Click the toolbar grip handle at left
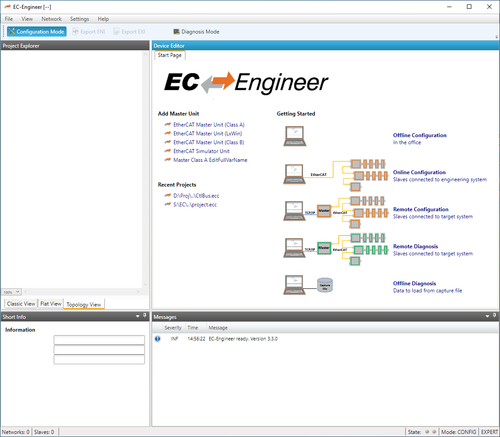The width and height of the screenshot is (500, 437). click(x=4, y=32)
